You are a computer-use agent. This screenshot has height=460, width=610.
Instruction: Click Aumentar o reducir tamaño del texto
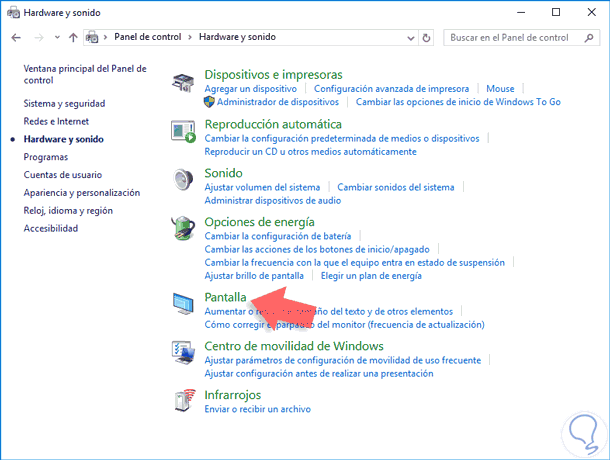pyautogui.click(x=329, y=311)
